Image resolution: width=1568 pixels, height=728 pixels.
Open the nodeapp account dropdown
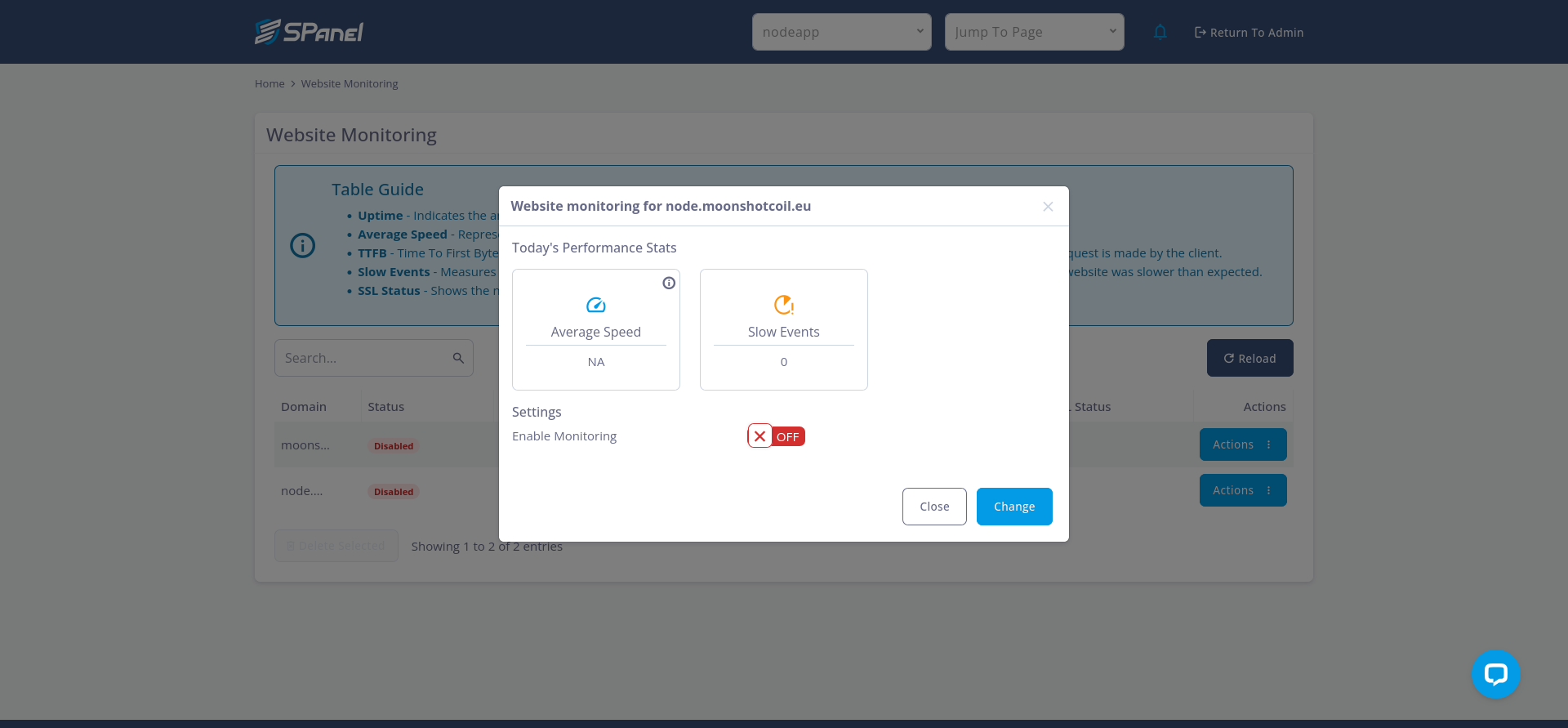842,32
